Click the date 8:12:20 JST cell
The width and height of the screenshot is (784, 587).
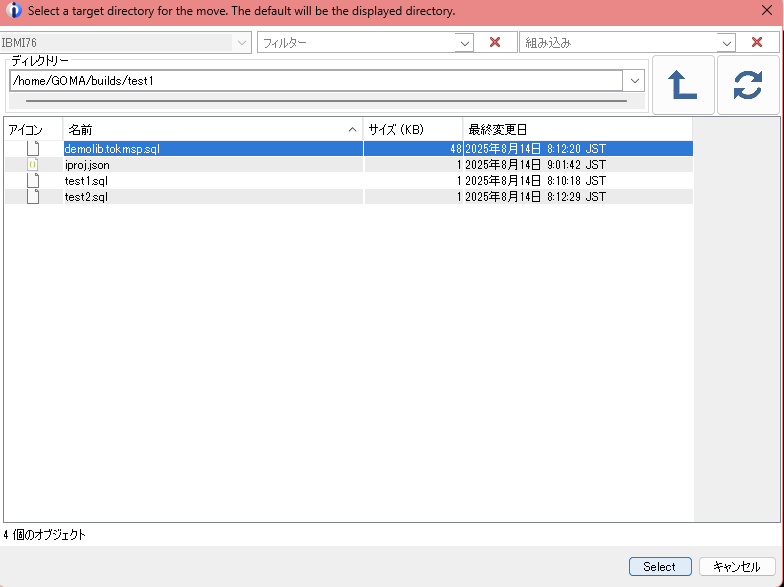tap(578, 149)
